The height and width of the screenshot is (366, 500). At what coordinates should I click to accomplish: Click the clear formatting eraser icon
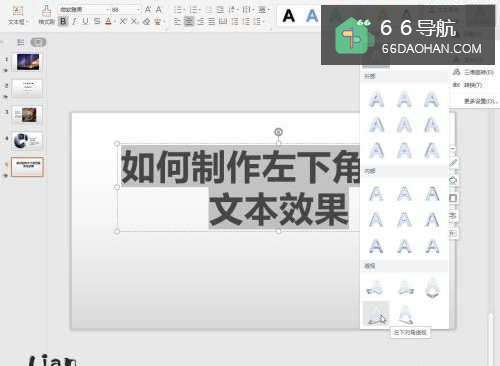[x=146, y=22]
